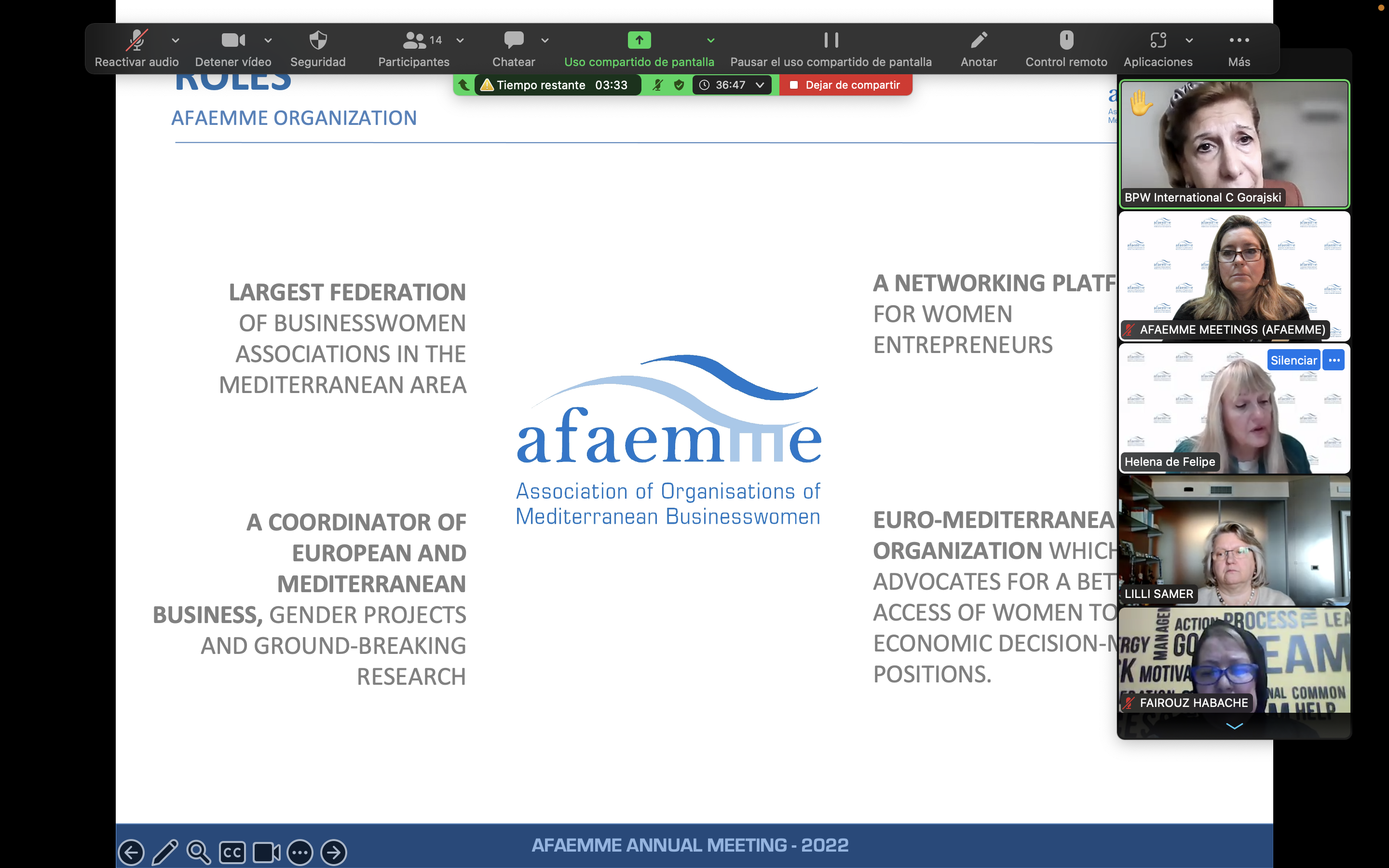Click the green Uso compartido de pantalla icon

639,40
